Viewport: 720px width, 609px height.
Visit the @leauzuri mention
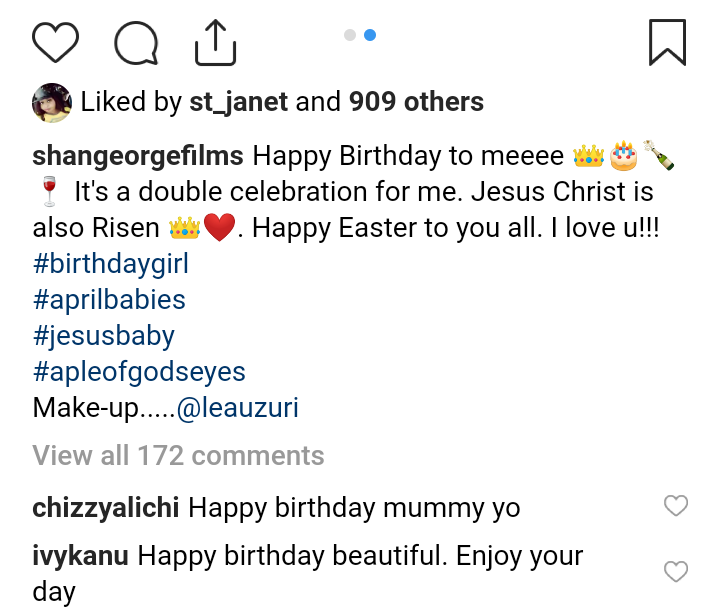click(238, 408)
